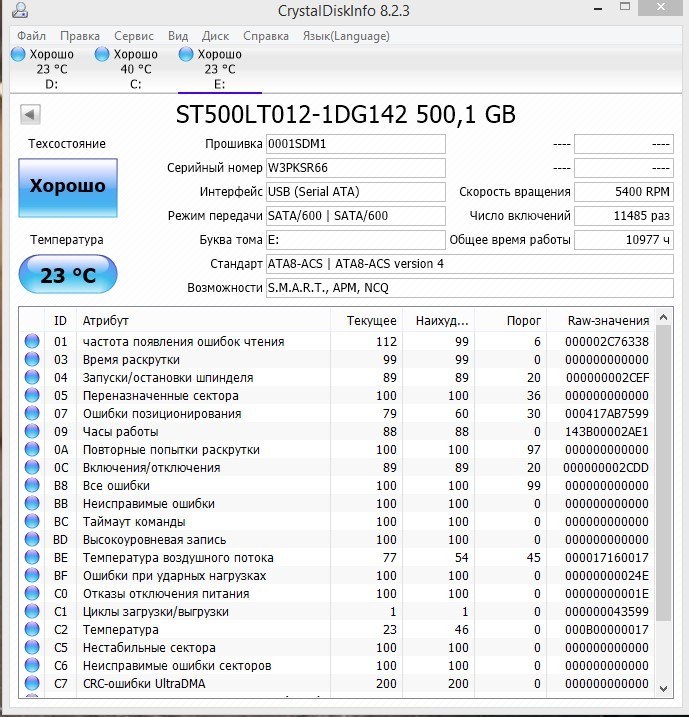689x717 pixels.
Task: Select the D: drive status icon
Action: (18, 54)
